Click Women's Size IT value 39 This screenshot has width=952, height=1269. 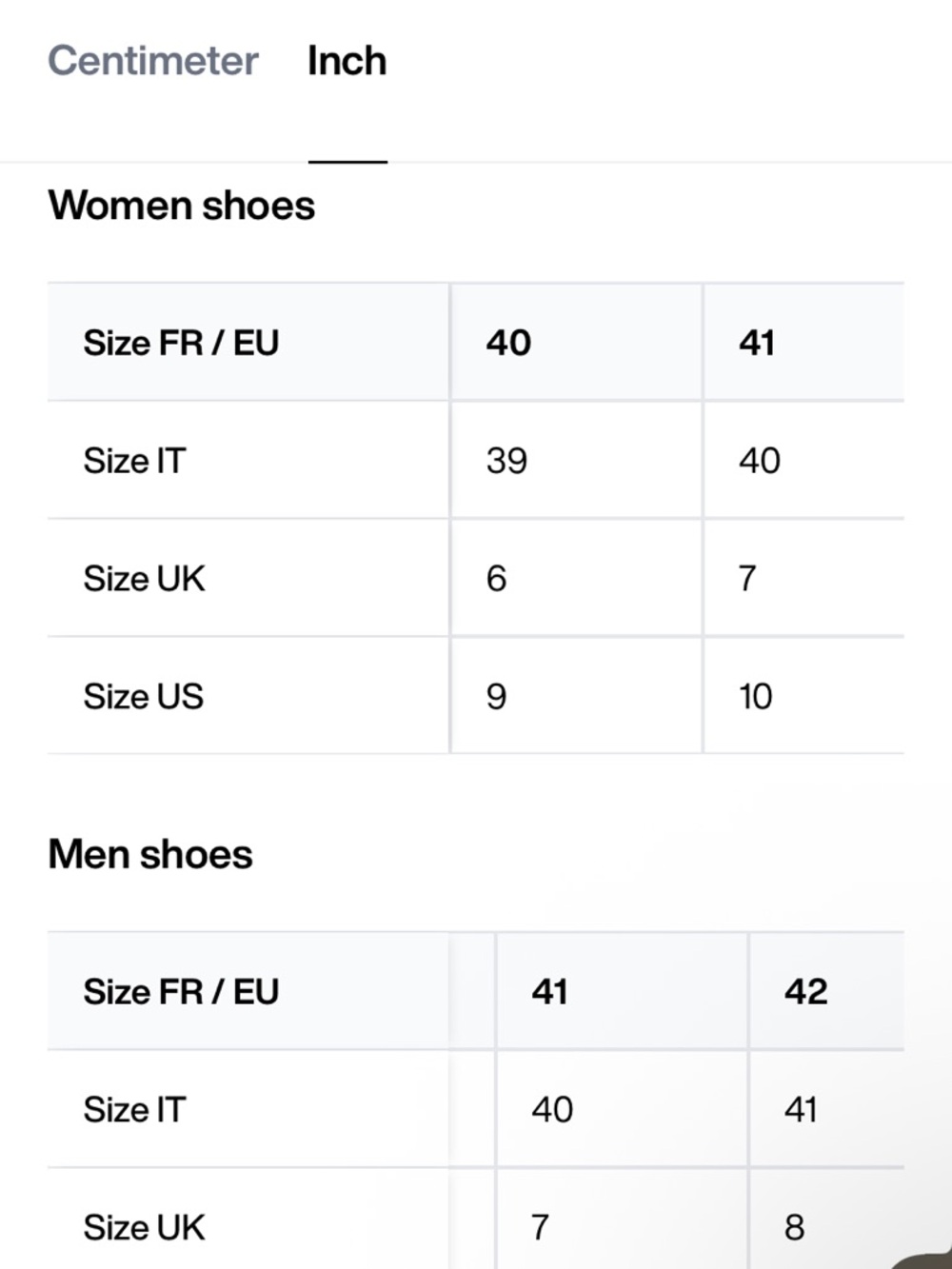[x=506, y=461]
